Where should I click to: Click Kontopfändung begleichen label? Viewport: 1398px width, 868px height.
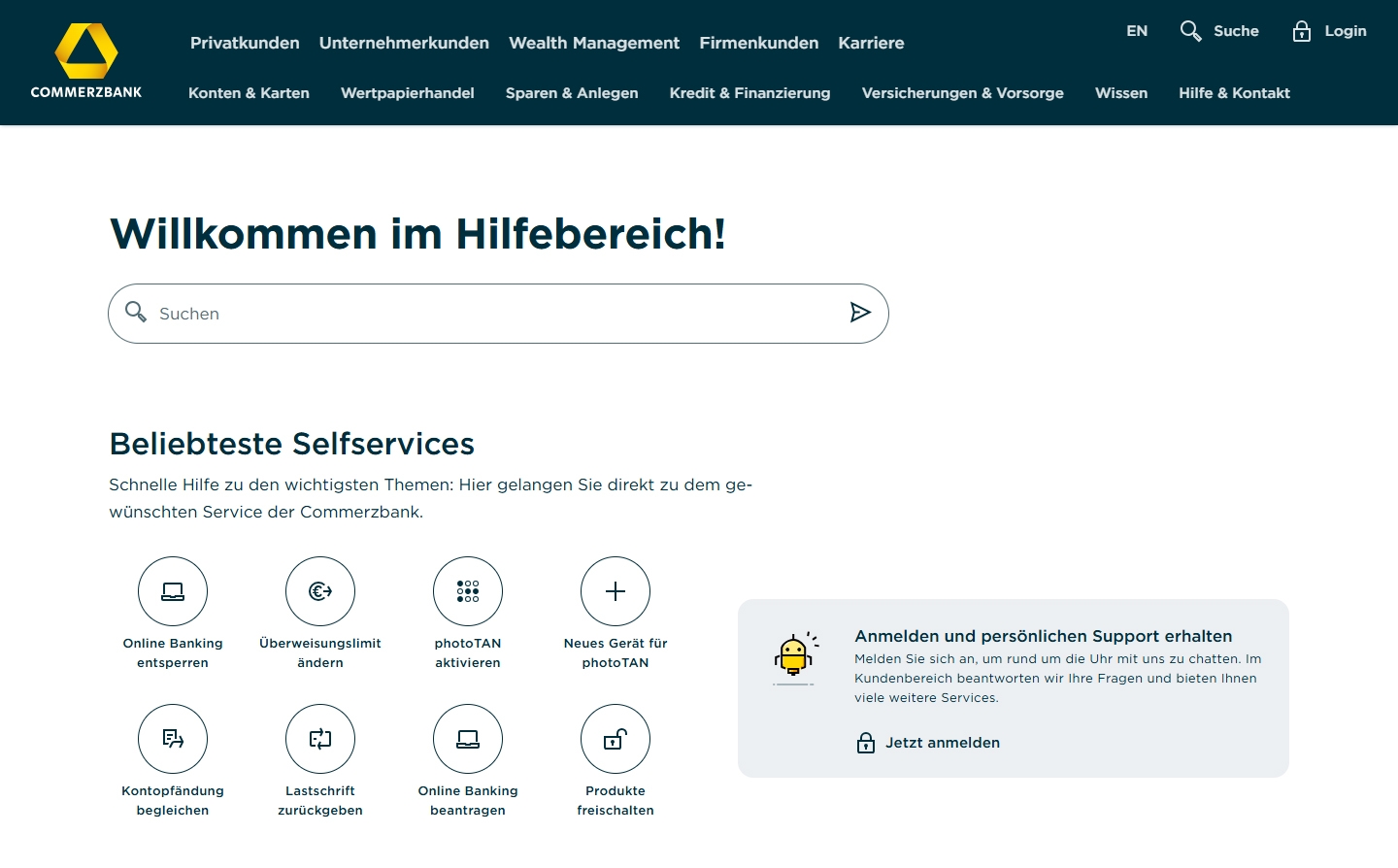click(173, 801)
